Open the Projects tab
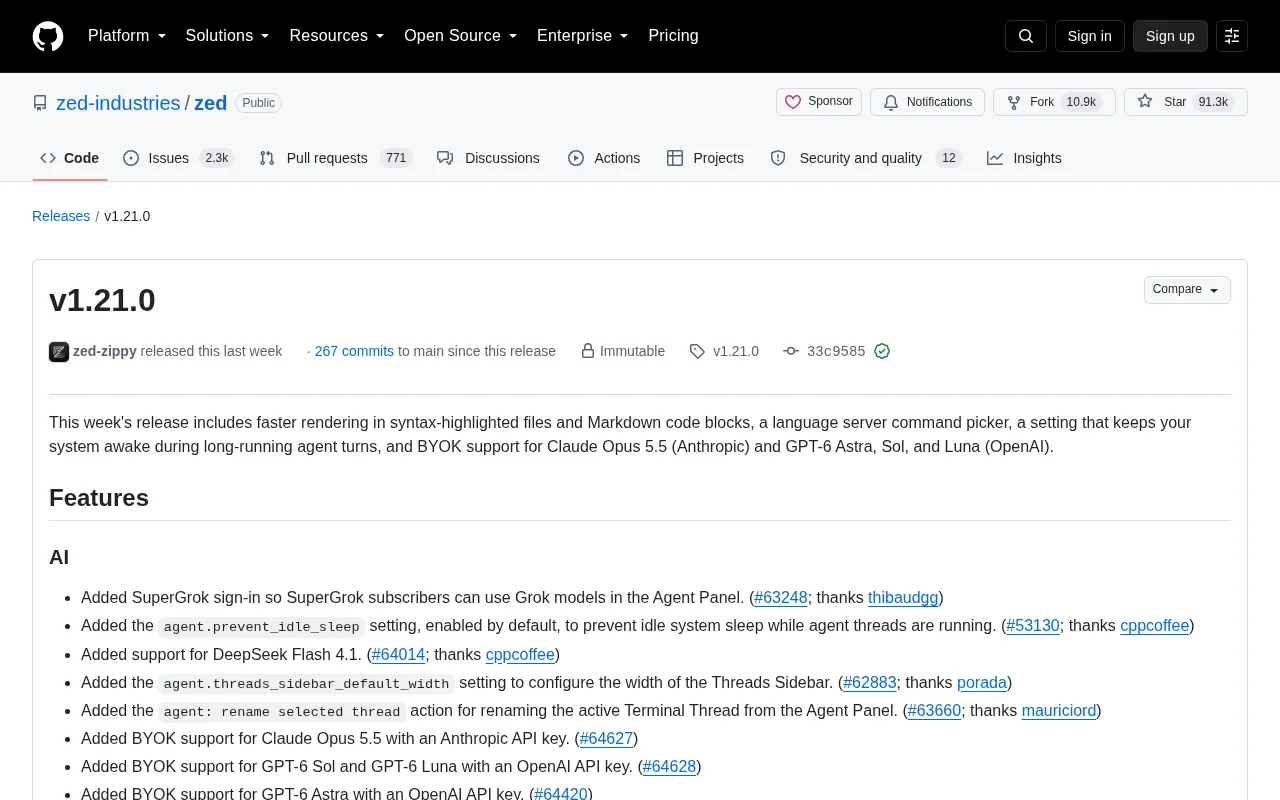The width and height of the screenshot is (1280, 800). point(705,158)
